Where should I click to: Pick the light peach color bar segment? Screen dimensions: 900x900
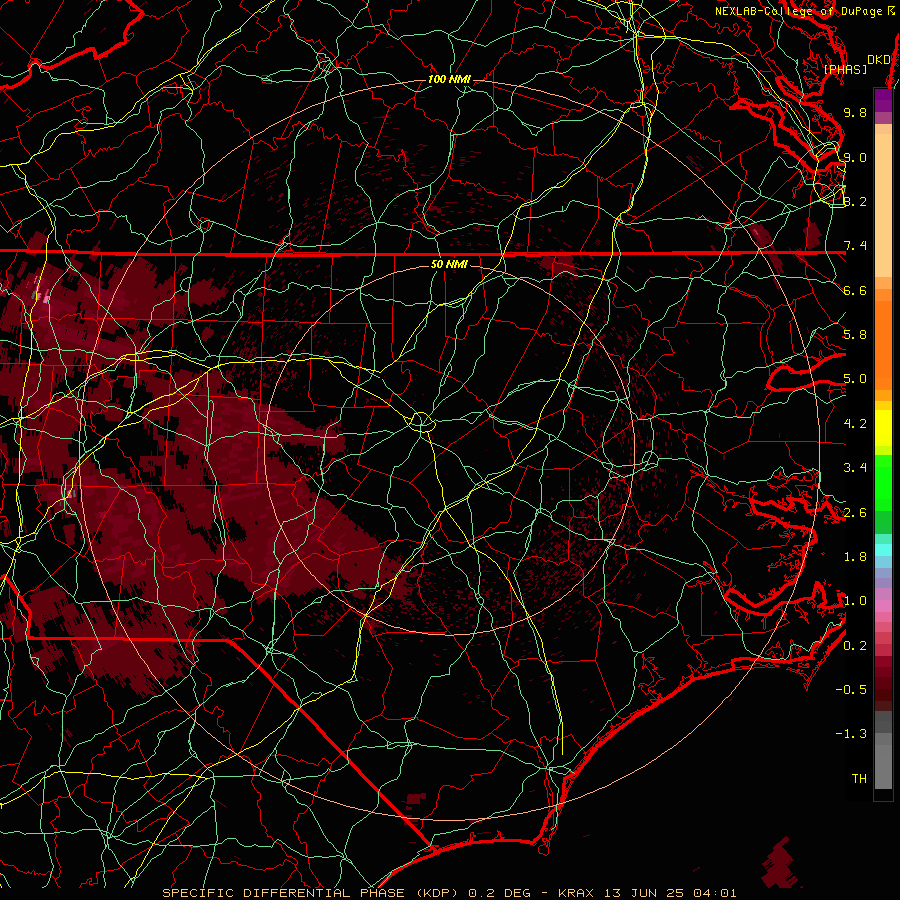(883, 207)
